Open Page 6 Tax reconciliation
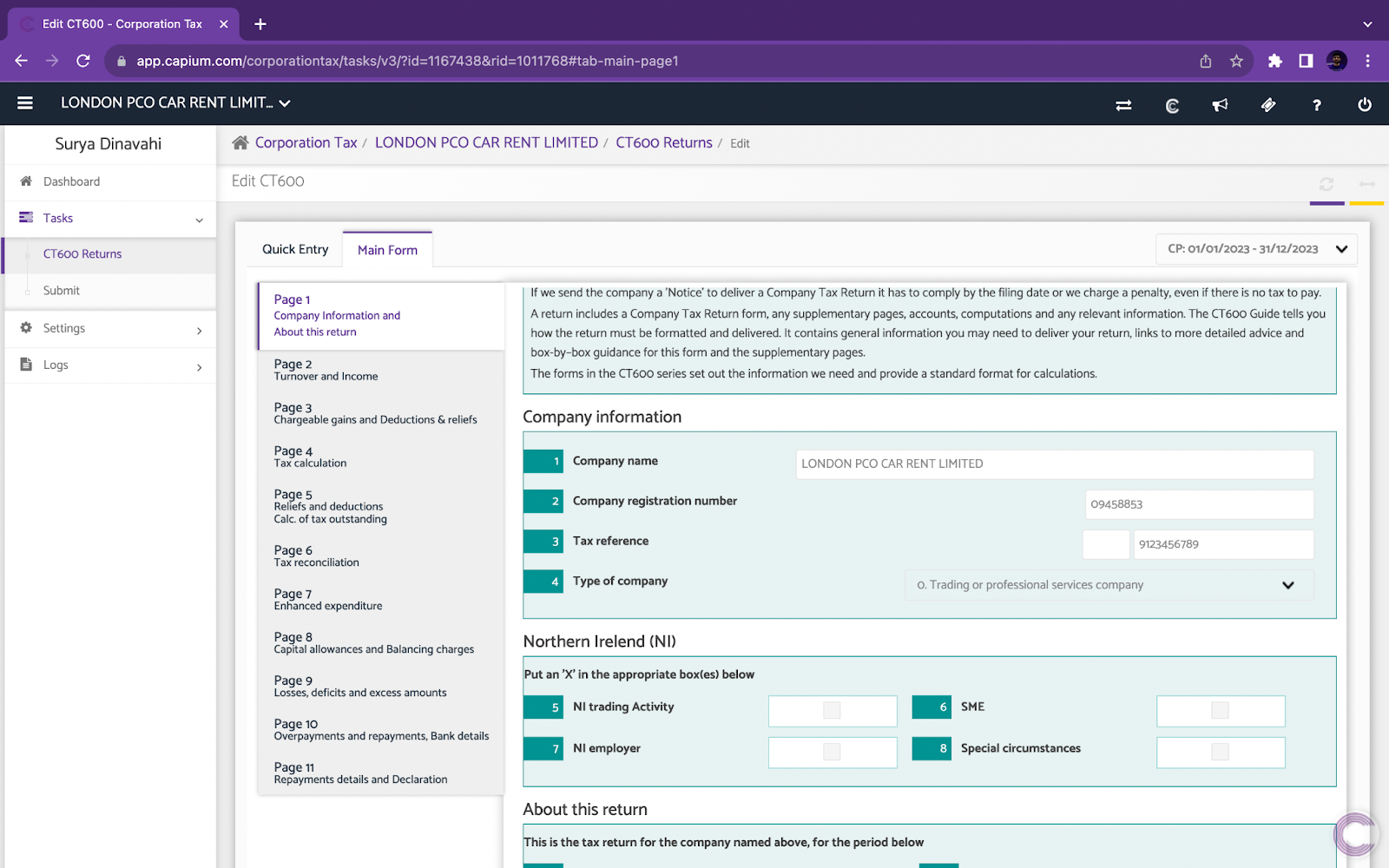The image size is (1389, 868). (x=381, y=556)
